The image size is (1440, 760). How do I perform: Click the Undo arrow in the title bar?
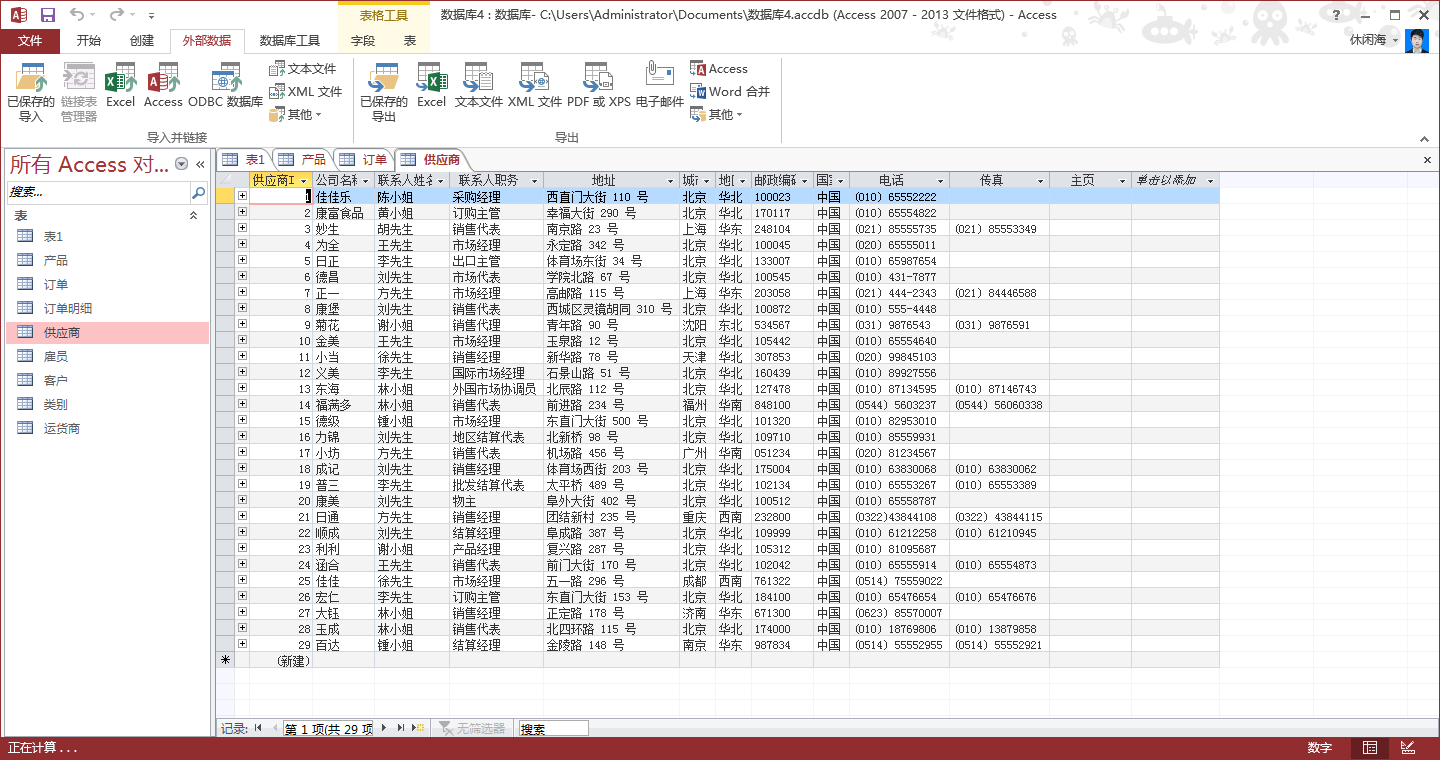point(77,15)
